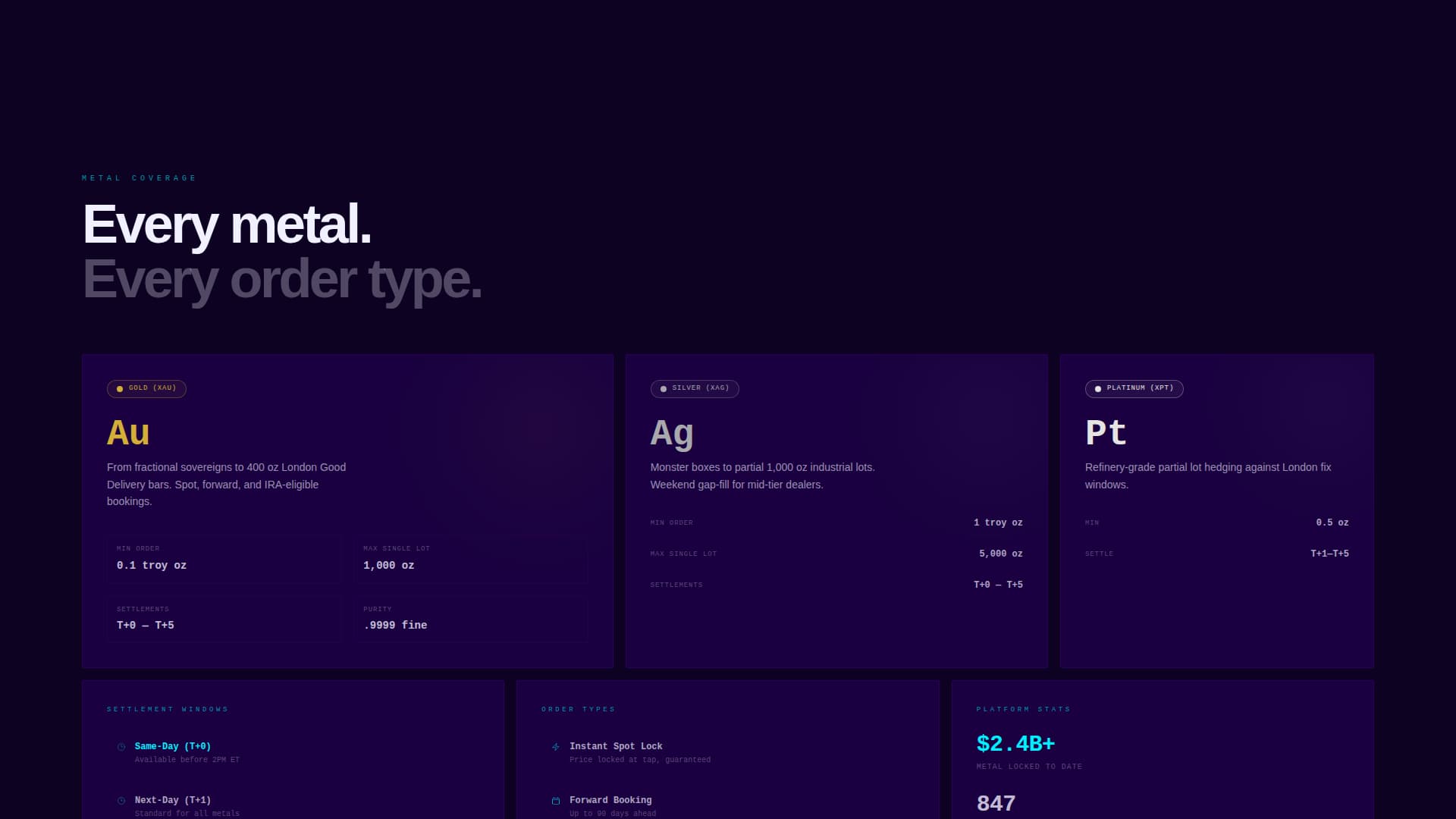Click 'Price locked at tap, guaranteed' note
The width and height of the screenshot is (1456, 819).
click(640, 760)
